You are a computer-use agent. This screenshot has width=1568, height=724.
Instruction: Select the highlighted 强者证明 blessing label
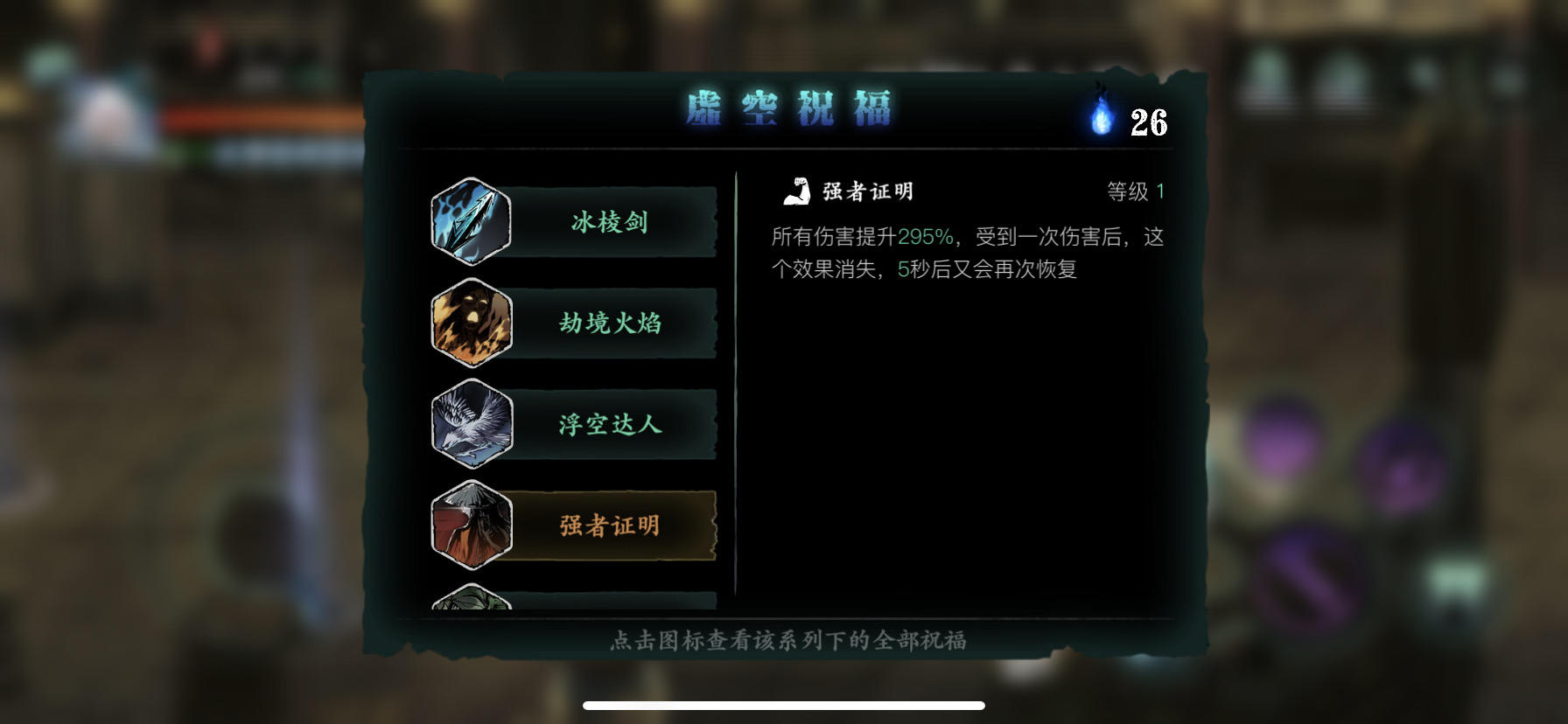(x=610, y=526)
